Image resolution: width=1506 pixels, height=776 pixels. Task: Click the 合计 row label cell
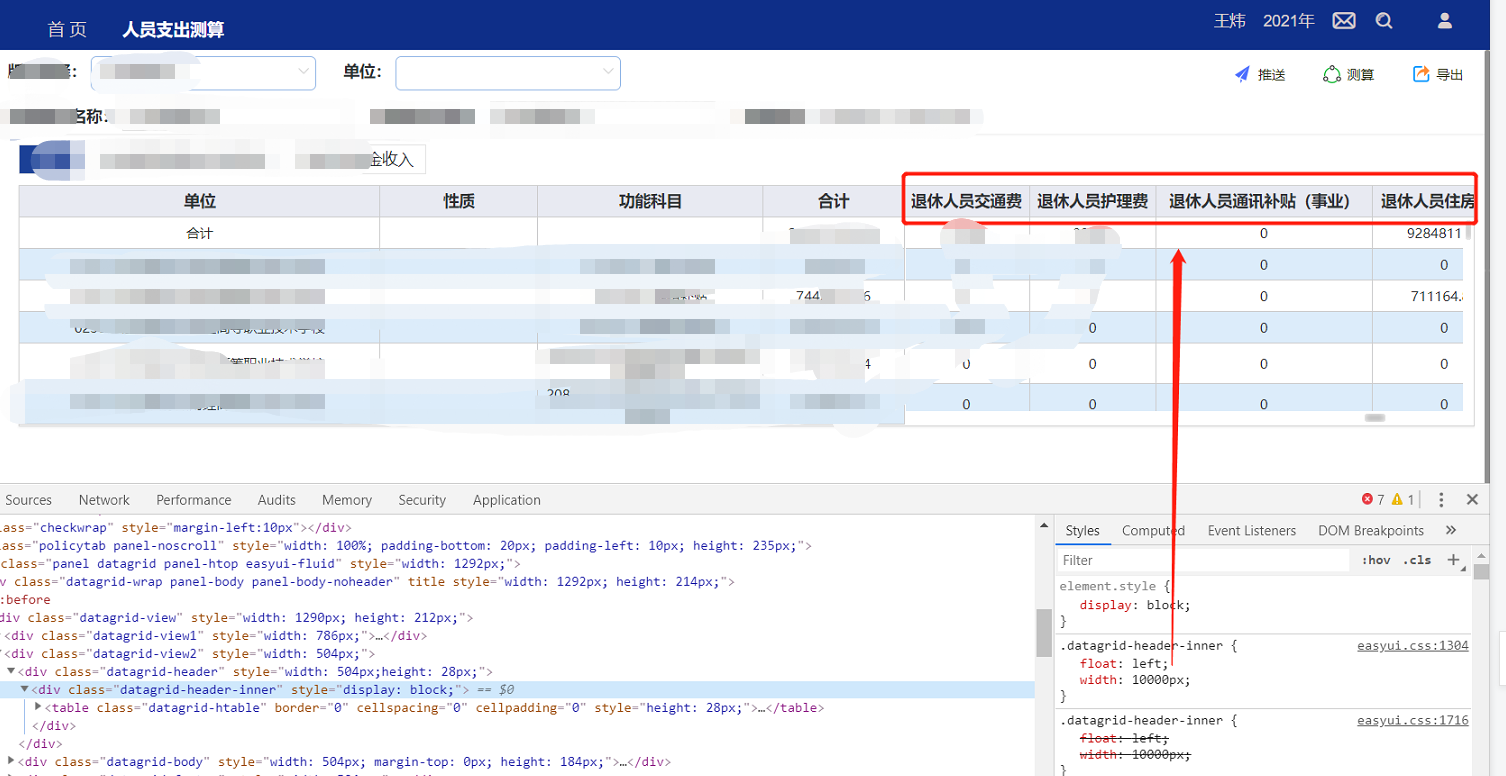(x=200, y=233)
